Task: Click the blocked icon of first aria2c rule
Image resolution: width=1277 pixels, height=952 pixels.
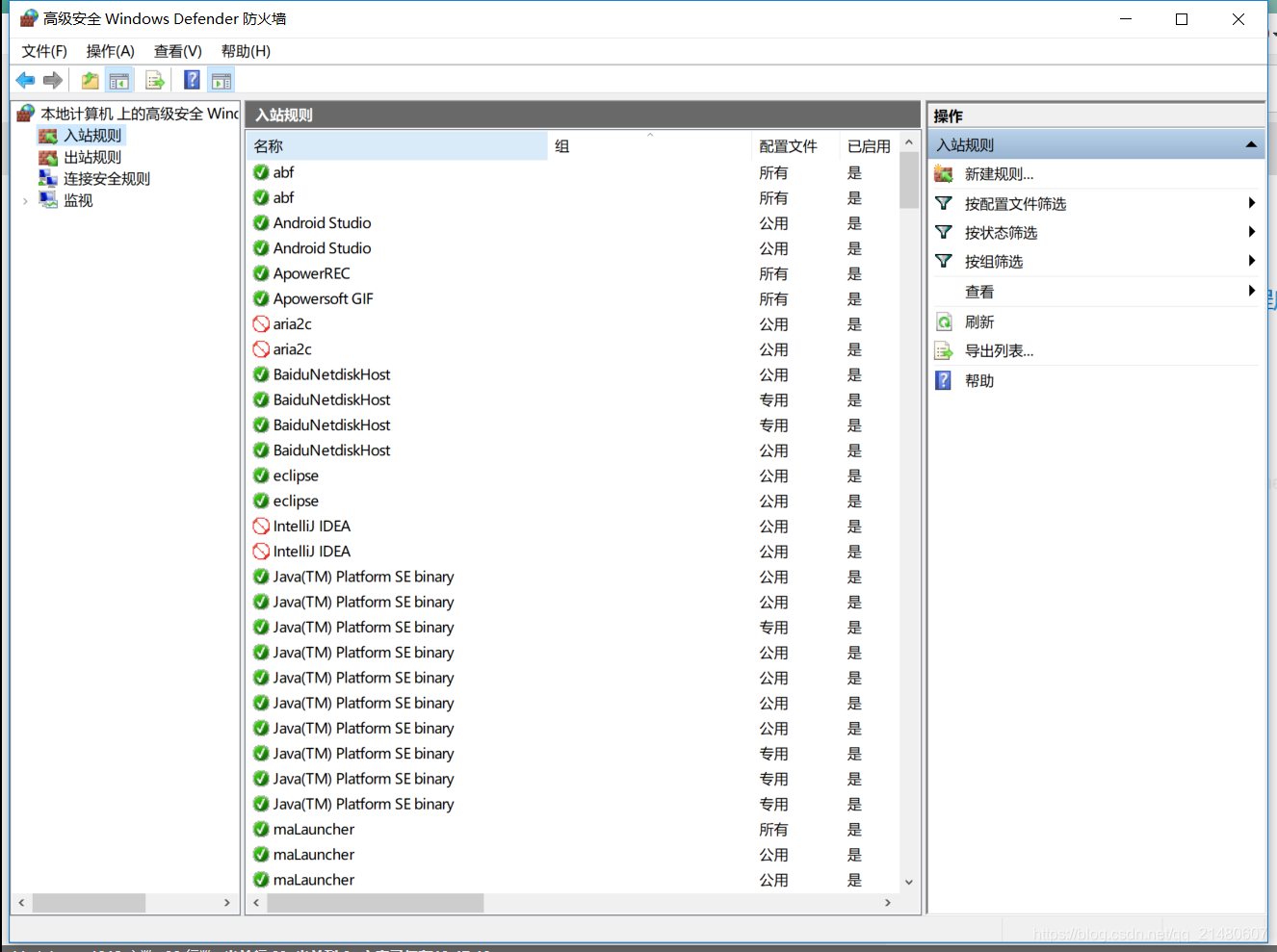Action: point(261,324)
